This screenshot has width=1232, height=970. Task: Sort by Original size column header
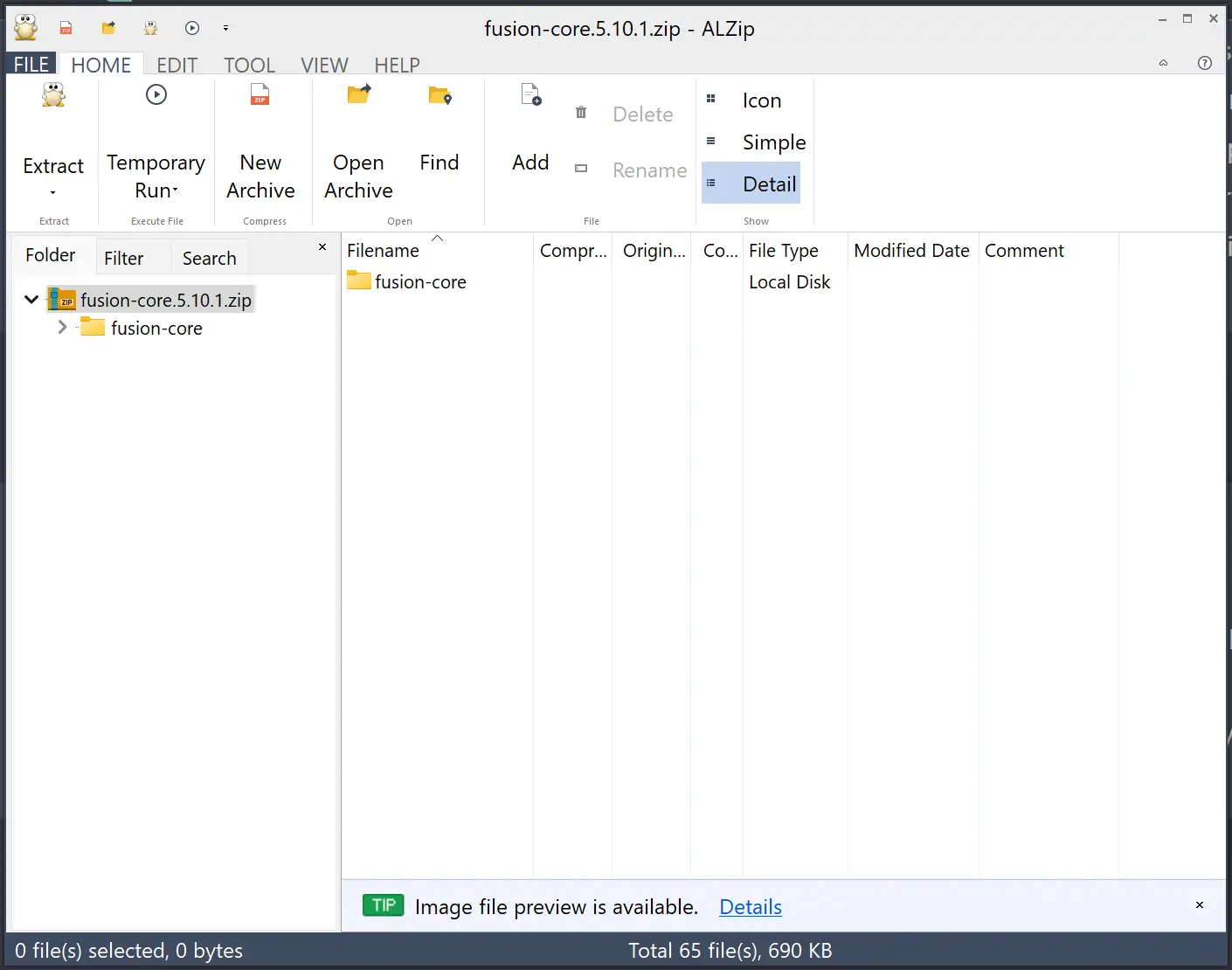654,251
